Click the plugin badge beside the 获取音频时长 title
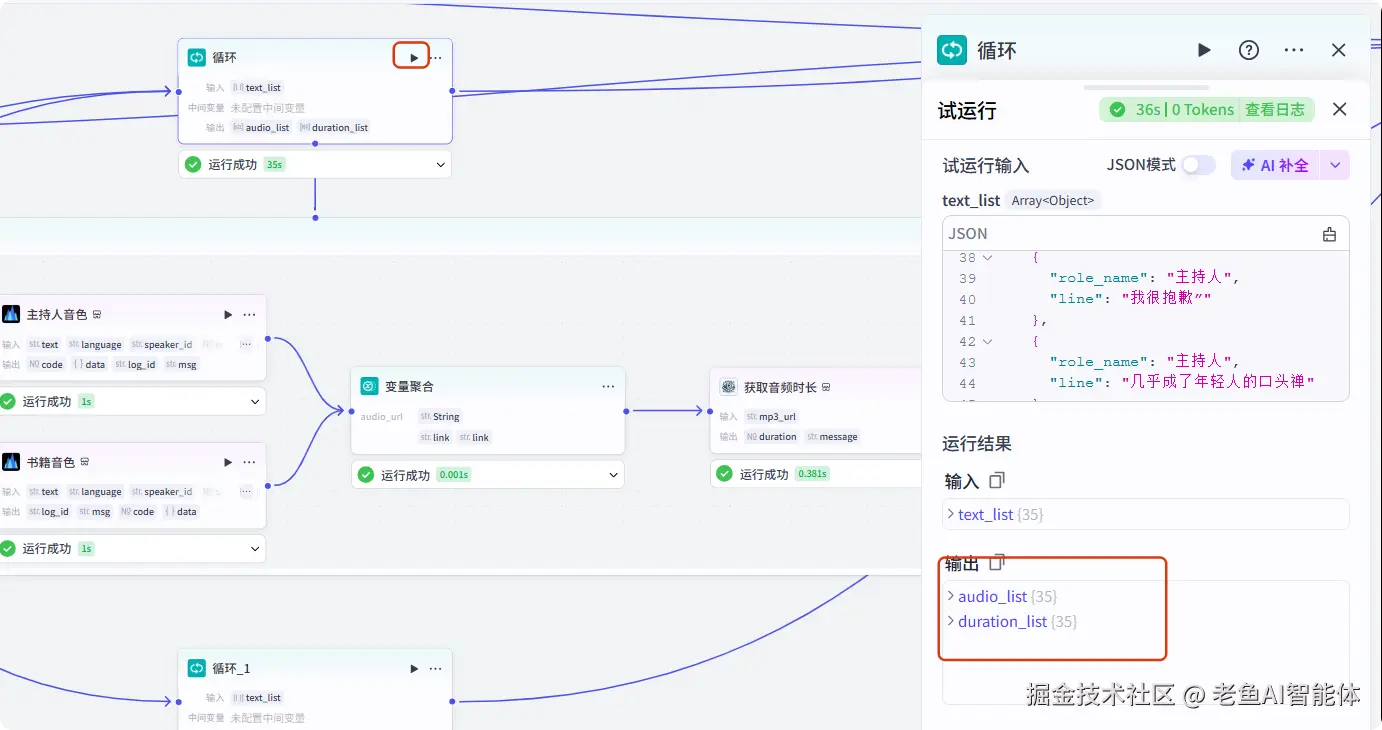 [x=826, y=387]
